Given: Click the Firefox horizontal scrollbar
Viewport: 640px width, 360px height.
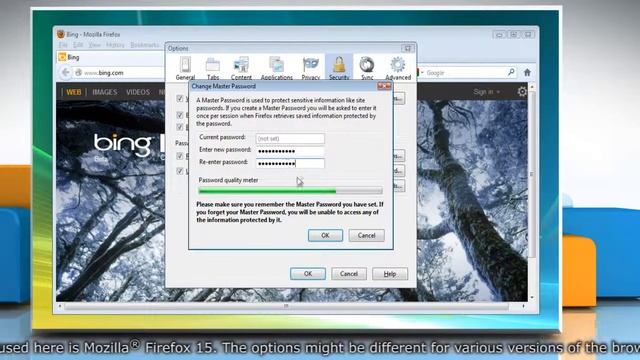Looking at the screenshot, I should [x=286, y=306].
